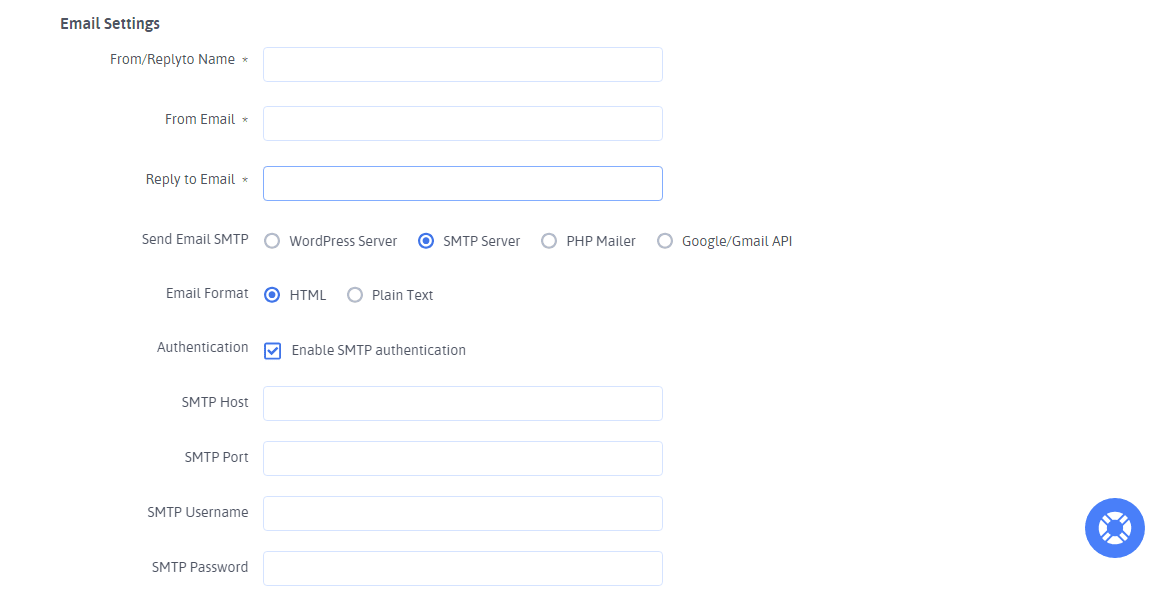Click the SMTP Host label text
The width and height of the screenshot is (1175, 589).
point(215,402)
